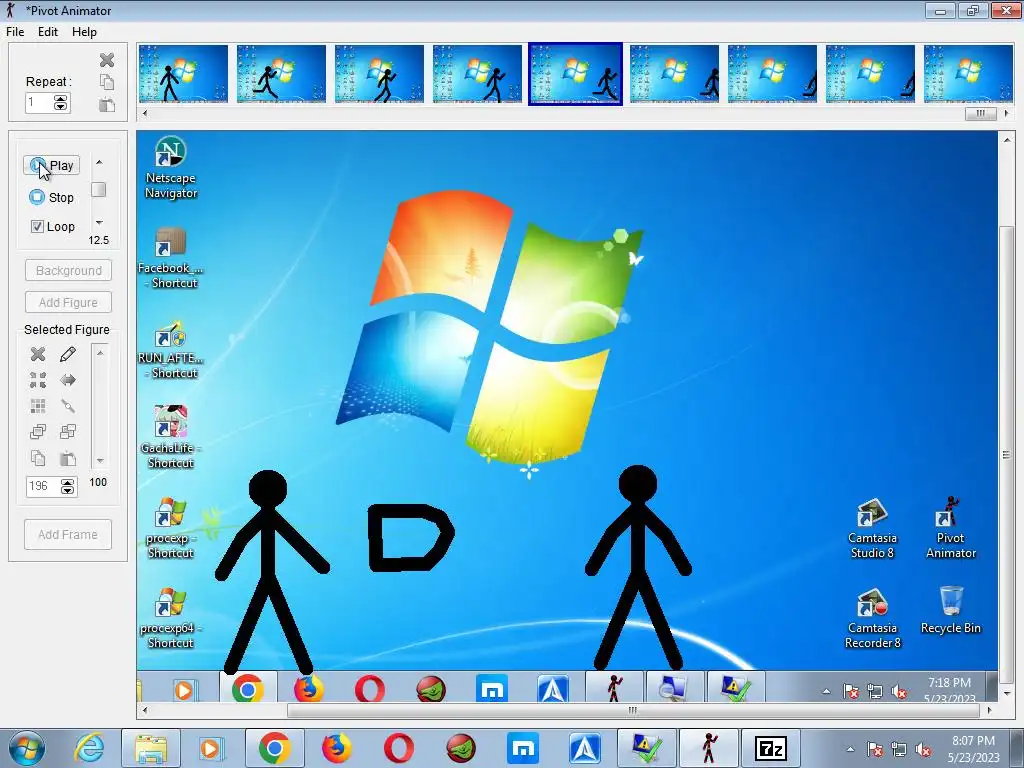The image size is (1024, 768).
Task: Click the Add Frame button
Action: (68, 534)
